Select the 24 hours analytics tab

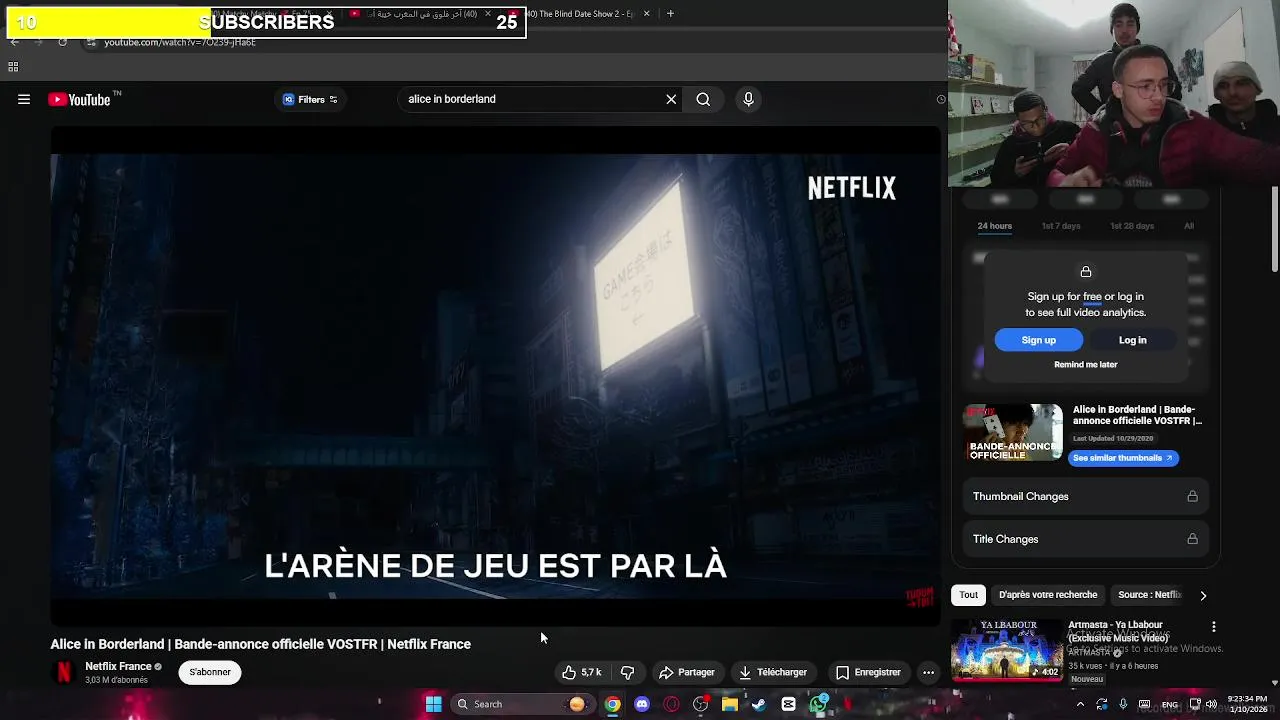[994, 226]
